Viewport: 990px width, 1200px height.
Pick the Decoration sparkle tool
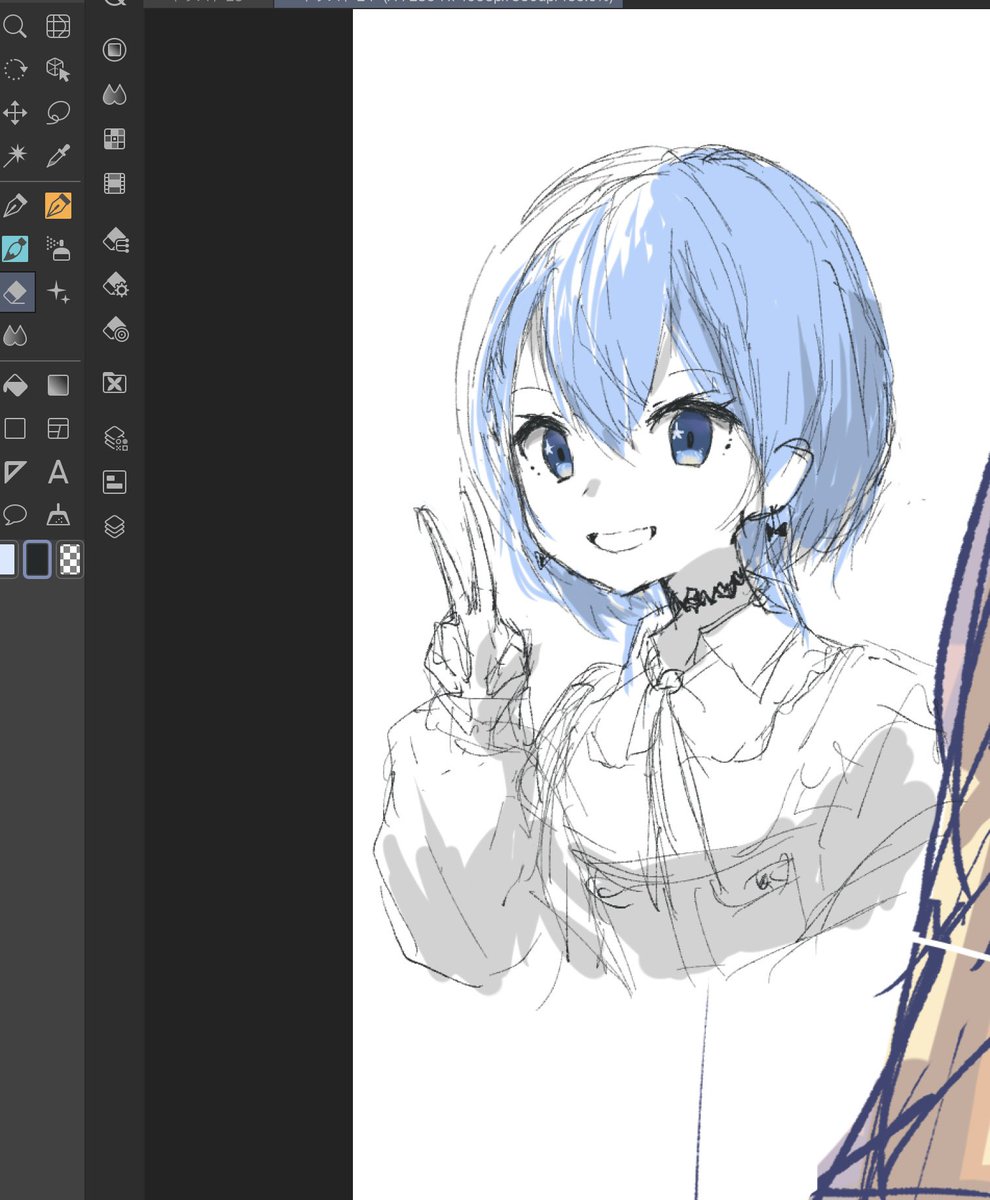click(x=58, y=292)
